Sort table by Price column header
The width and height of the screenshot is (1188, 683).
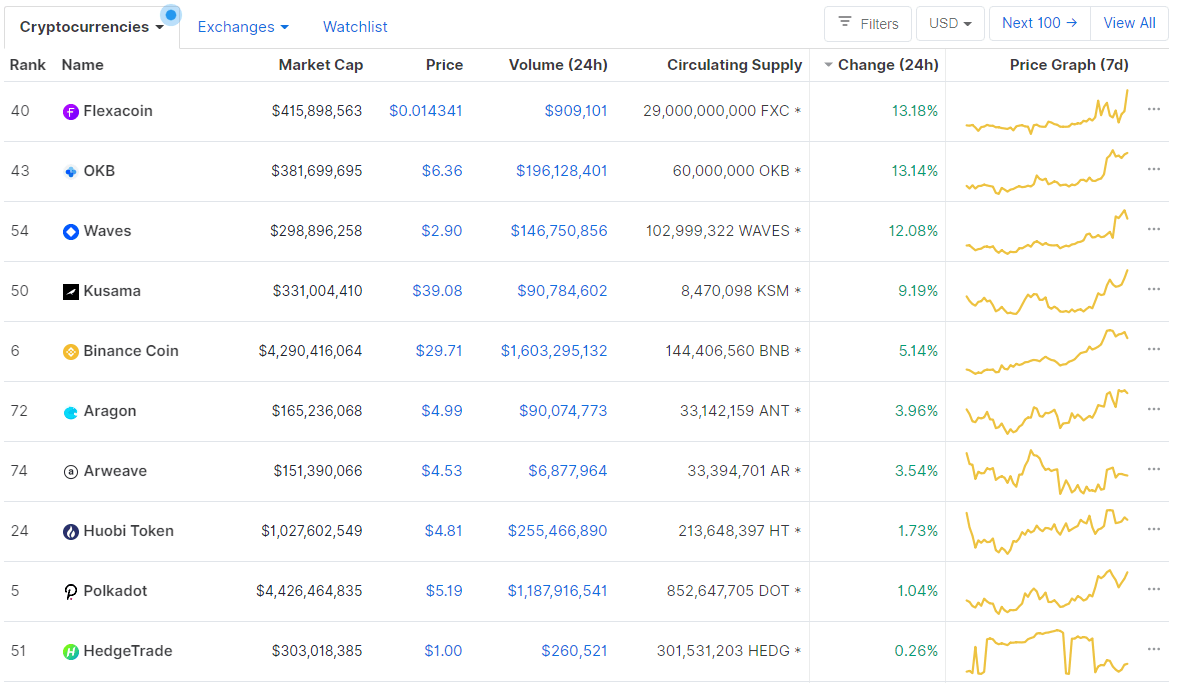(444, 65)
